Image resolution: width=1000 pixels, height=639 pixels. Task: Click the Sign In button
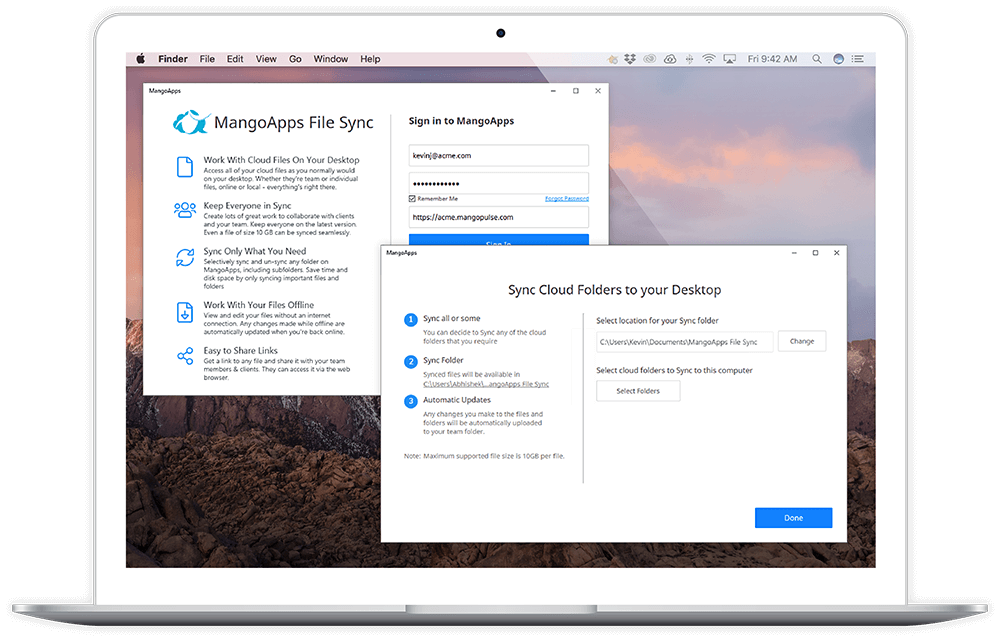tap(499, 240)
